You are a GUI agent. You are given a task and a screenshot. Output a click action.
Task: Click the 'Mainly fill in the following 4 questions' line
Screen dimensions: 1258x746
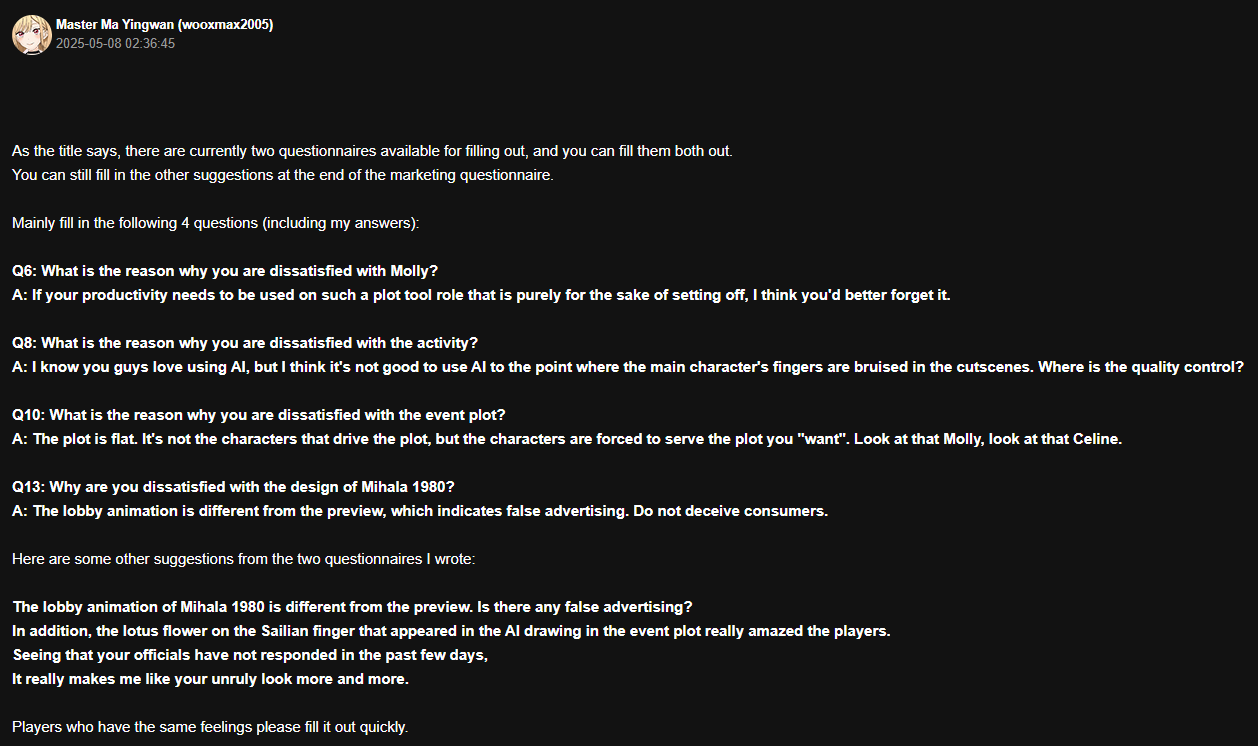pos(215,223)
